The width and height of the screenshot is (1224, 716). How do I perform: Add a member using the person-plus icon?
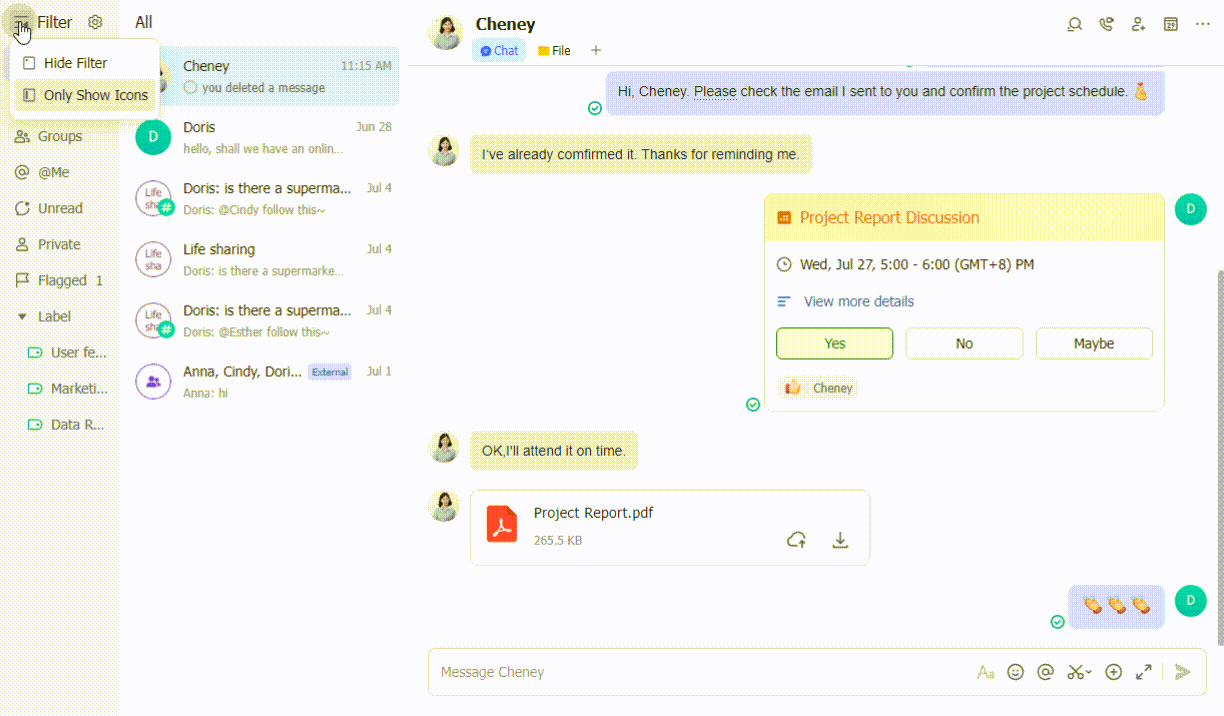[1138, 23]
